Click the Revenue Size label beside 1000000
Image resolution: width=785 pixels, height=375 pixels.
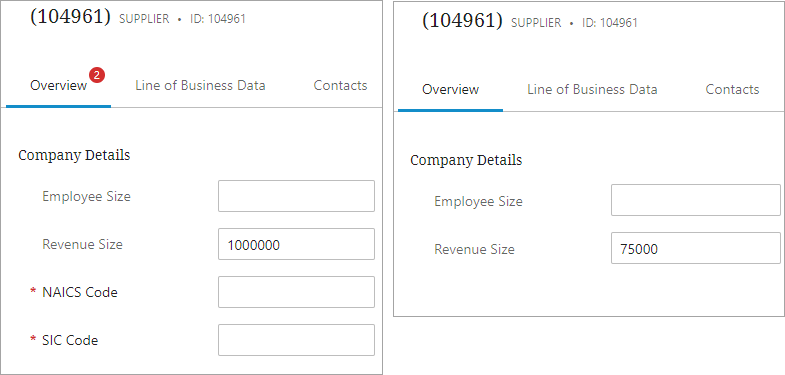pos(83,244)
